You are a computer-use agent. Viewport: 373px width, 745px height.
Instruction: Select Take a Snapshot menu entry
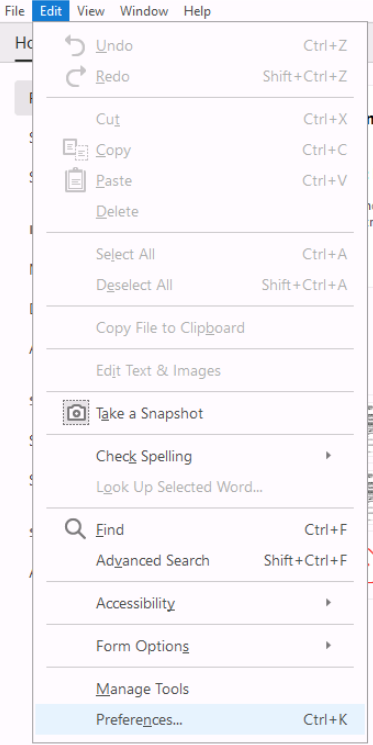click(x=200, y=413)
